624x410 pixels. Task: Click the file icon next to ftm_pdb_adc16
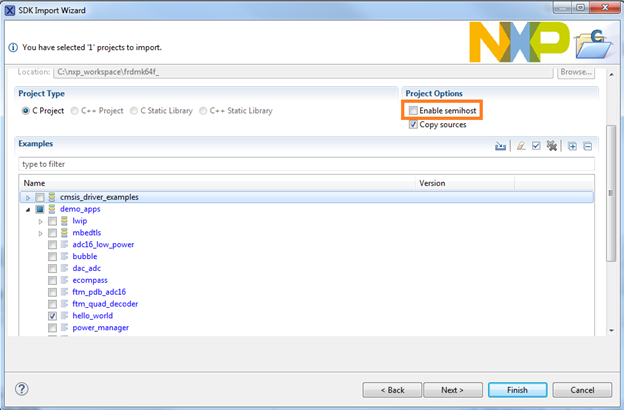point(64,292)
